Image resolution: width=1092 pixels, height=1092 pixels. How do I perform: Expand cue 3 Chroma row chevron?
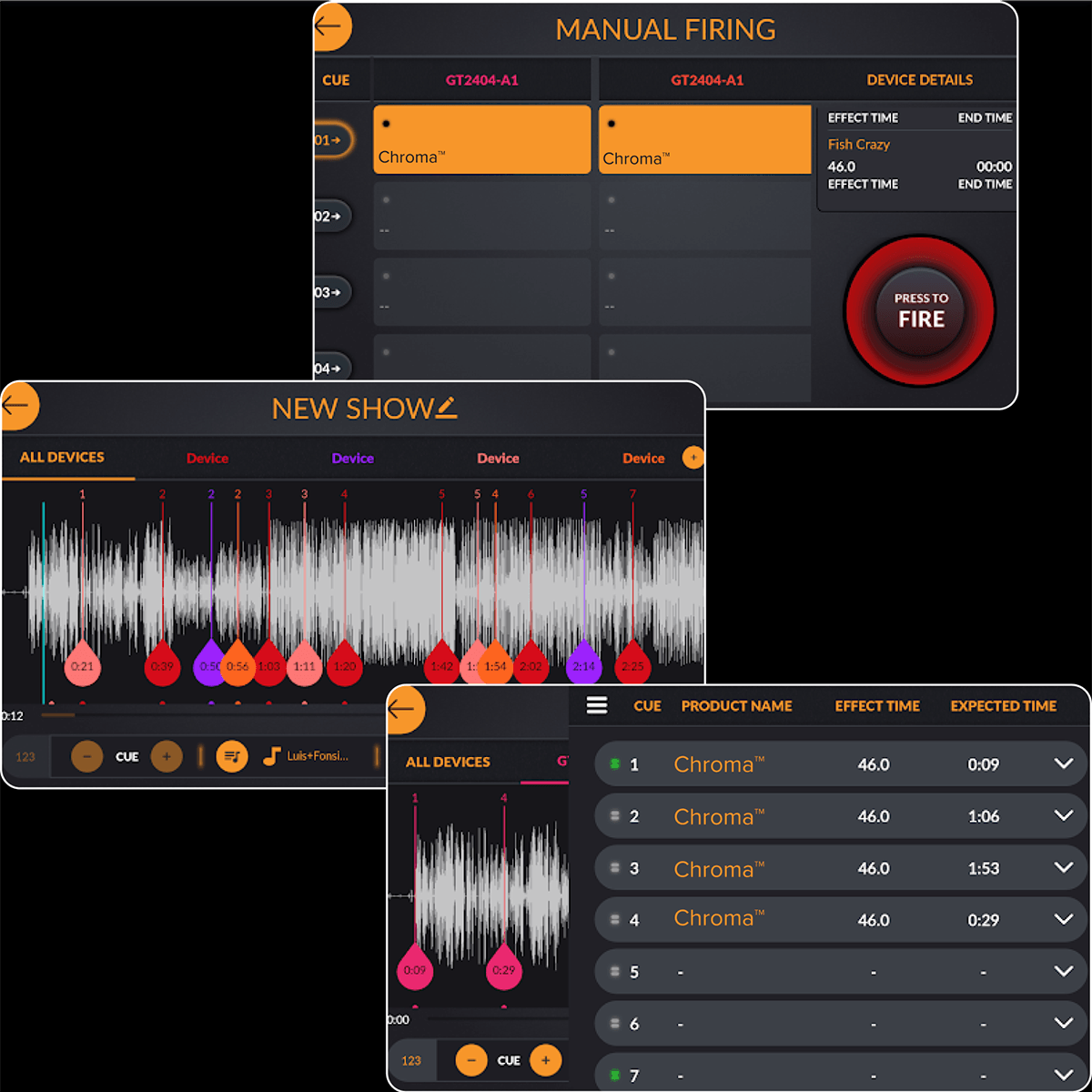click(1063, 868)
